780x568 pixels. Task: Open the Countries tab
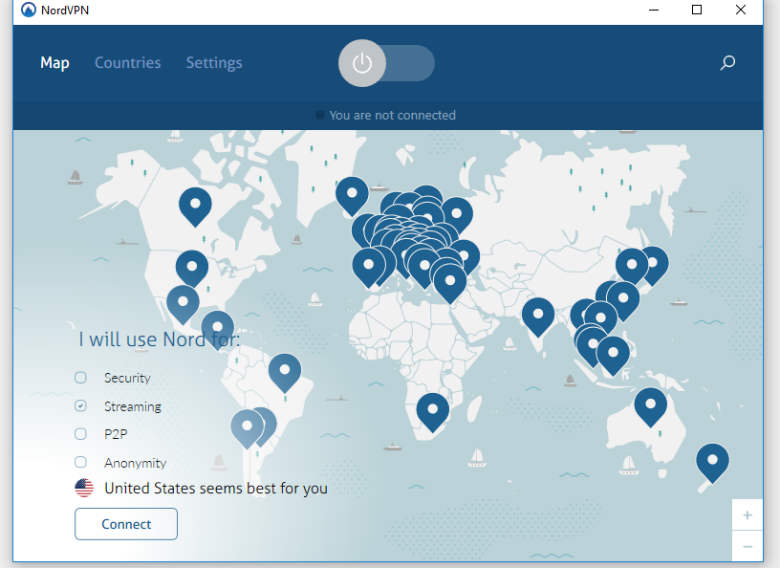tap(128, 63)
